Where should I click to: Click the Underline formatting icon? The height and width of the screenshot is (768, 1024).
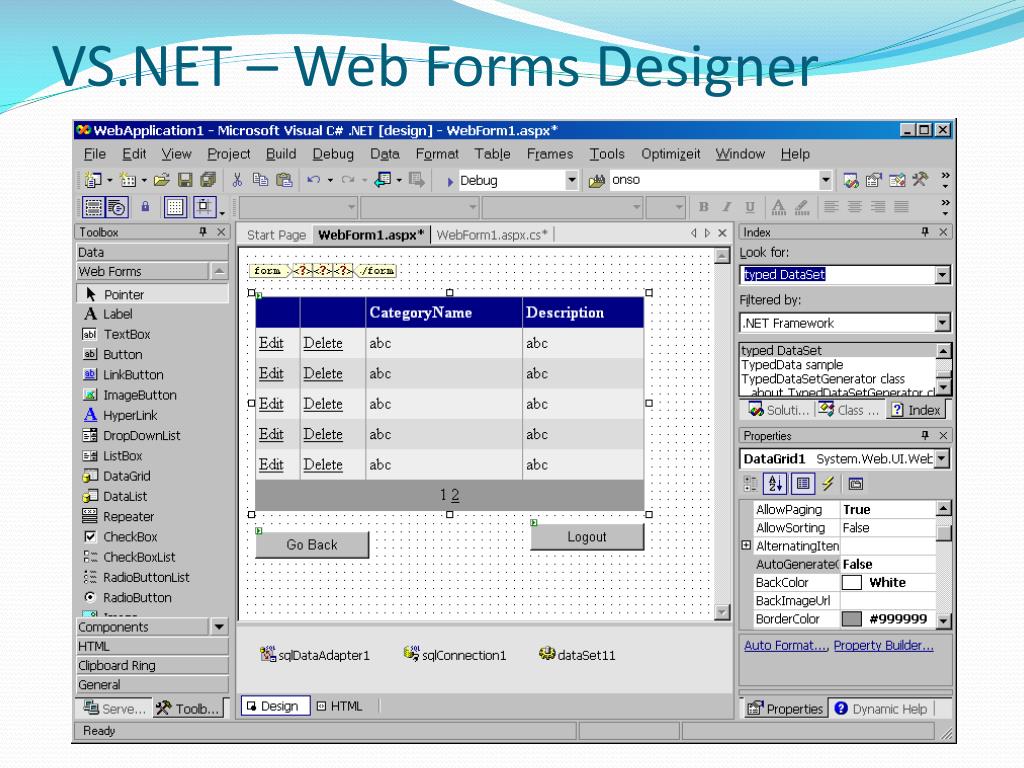pyautogui.click(x=750, y=207)
